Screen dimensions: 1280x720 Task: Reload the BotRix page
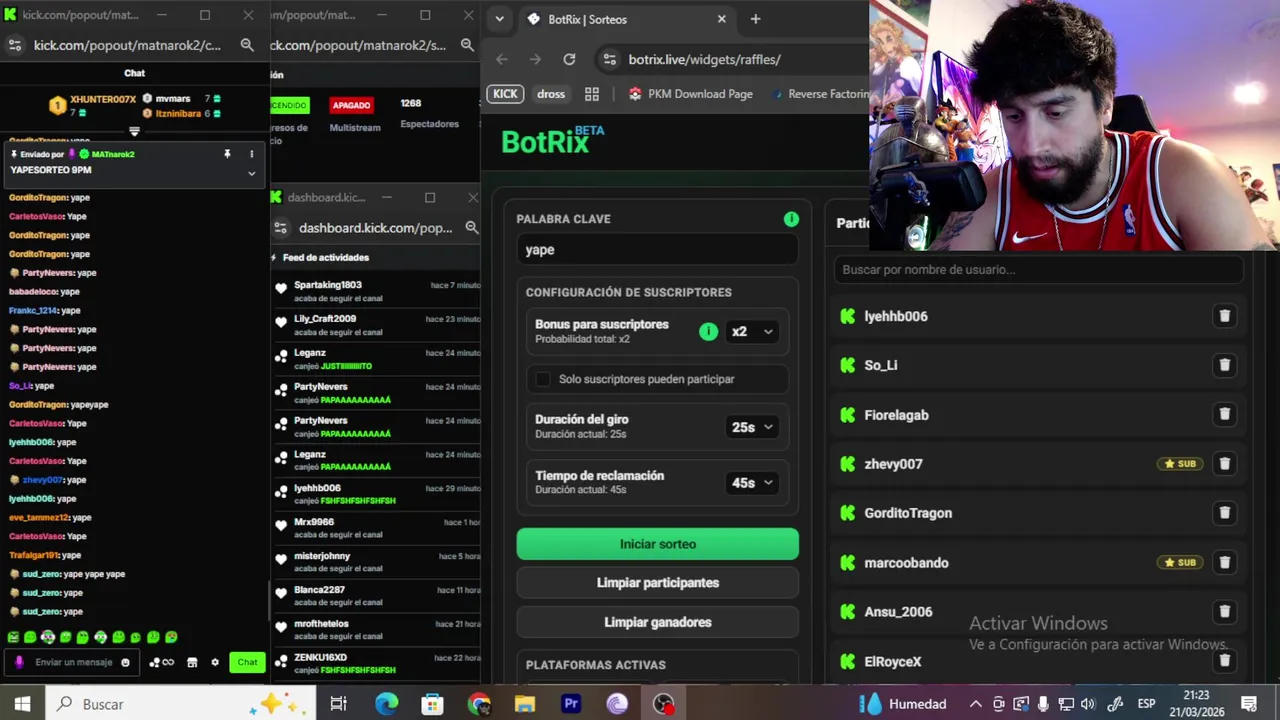coord(569,59)
